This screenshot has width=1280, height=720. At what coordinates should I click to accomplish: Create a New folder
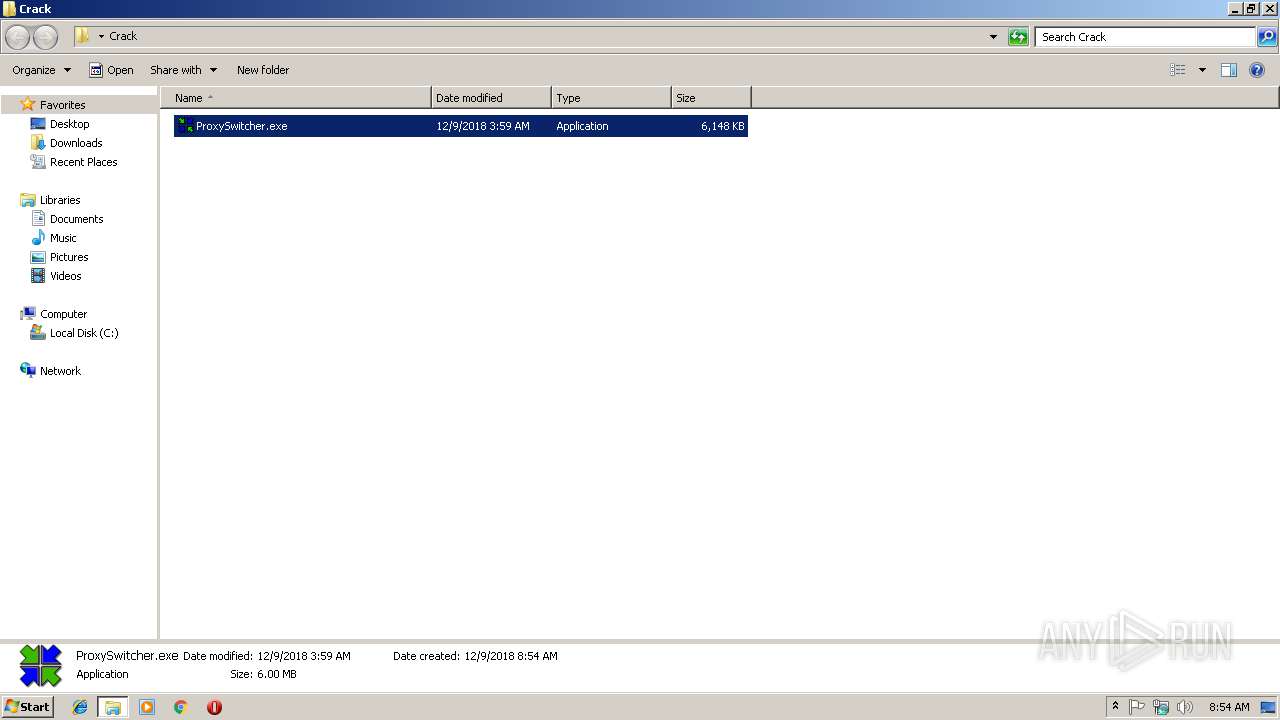pyautogui.click(x=263, y=70)
